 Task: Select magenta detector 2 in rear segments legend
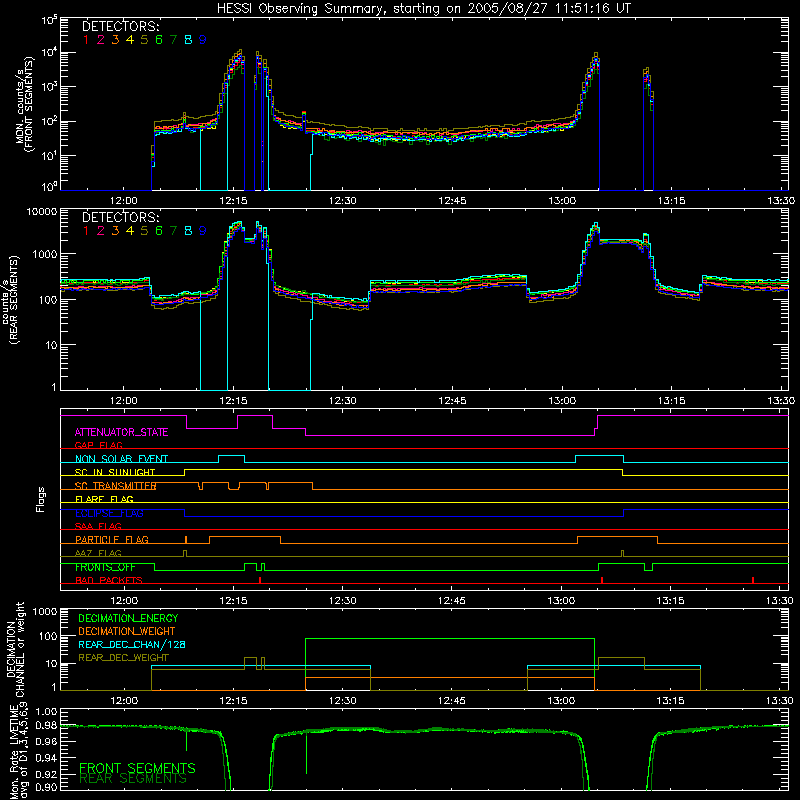point(101,231)
